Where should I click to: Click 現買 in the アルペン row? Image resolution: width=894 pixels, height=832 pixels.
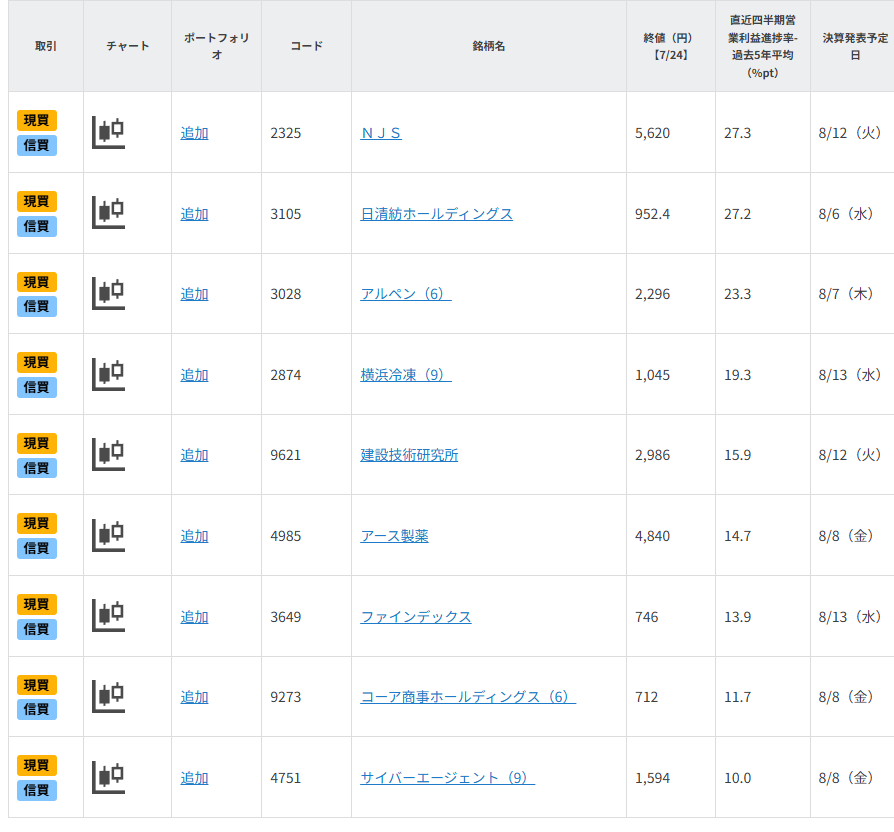click(x=37, y=282)
